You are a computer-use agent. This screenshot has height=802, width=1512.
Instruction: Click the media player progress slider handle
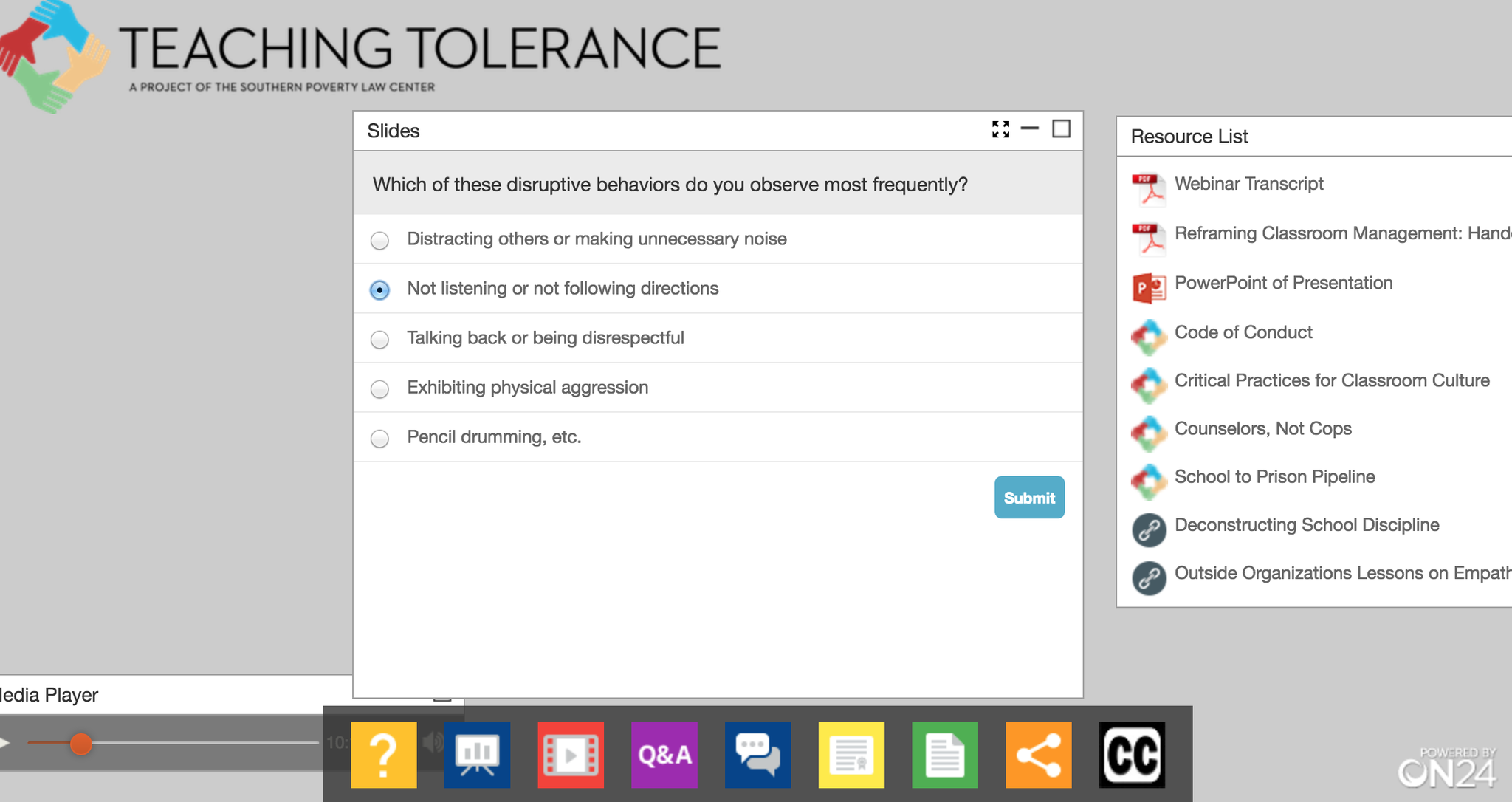tap(81, 744)
